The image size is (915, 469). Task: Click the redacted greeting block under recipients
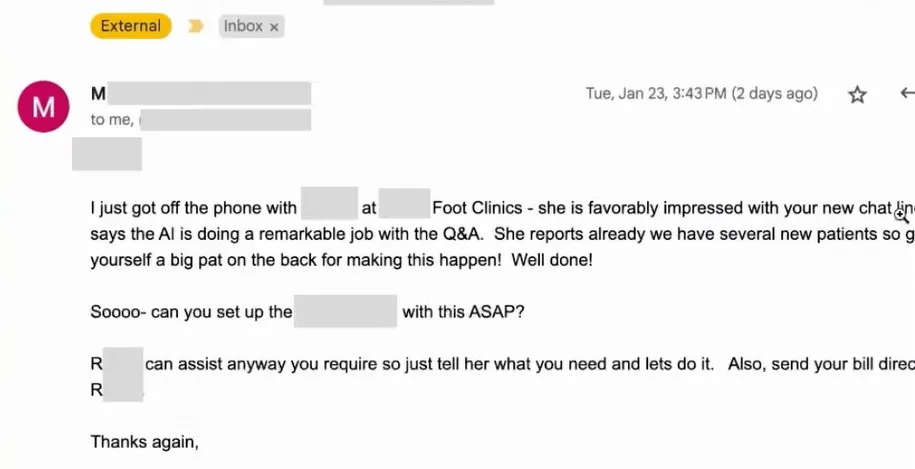[107, 155]
